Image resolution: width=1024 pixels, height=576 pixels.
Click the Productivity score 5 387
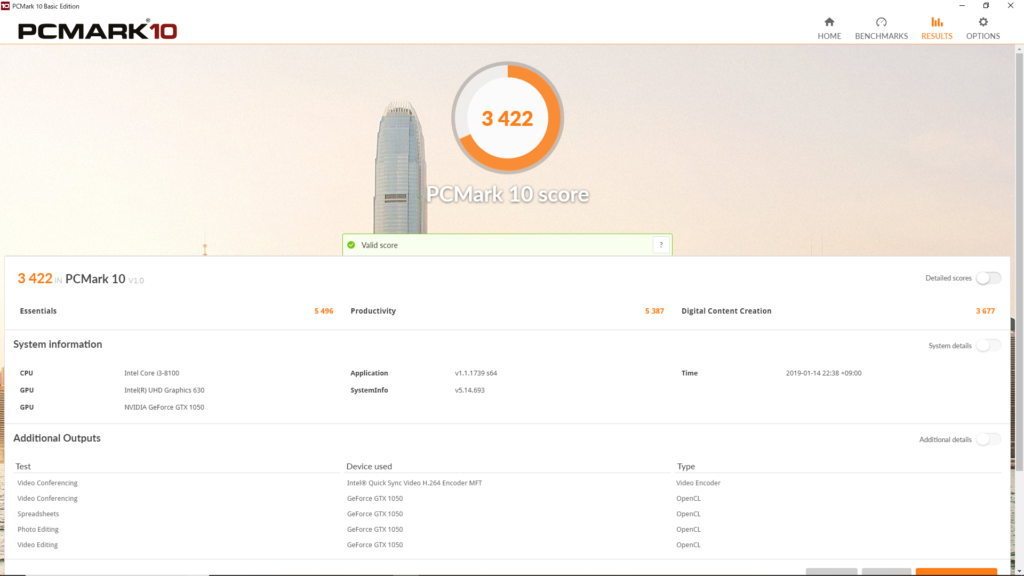click(654, 311)
